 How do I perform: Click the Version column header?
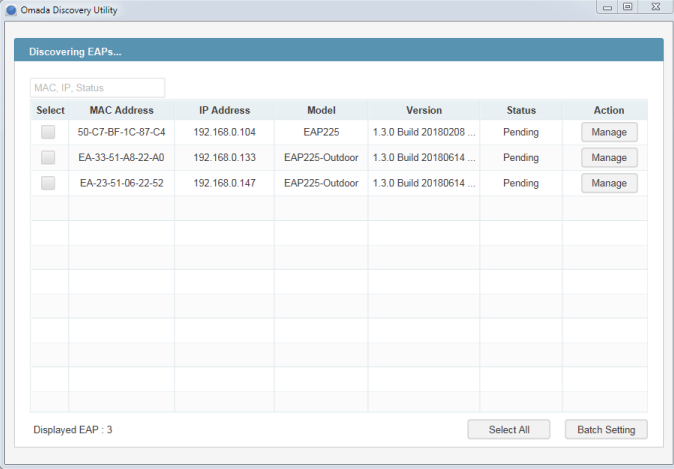[x=424, y=110]
